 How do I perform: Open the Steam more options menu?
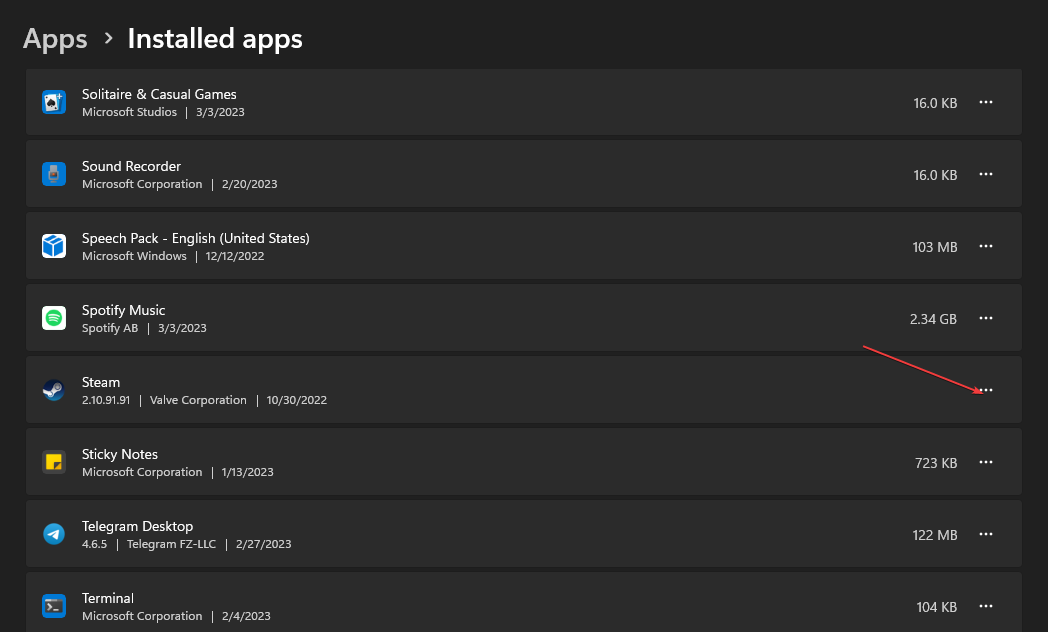click(x=987, y=390)
